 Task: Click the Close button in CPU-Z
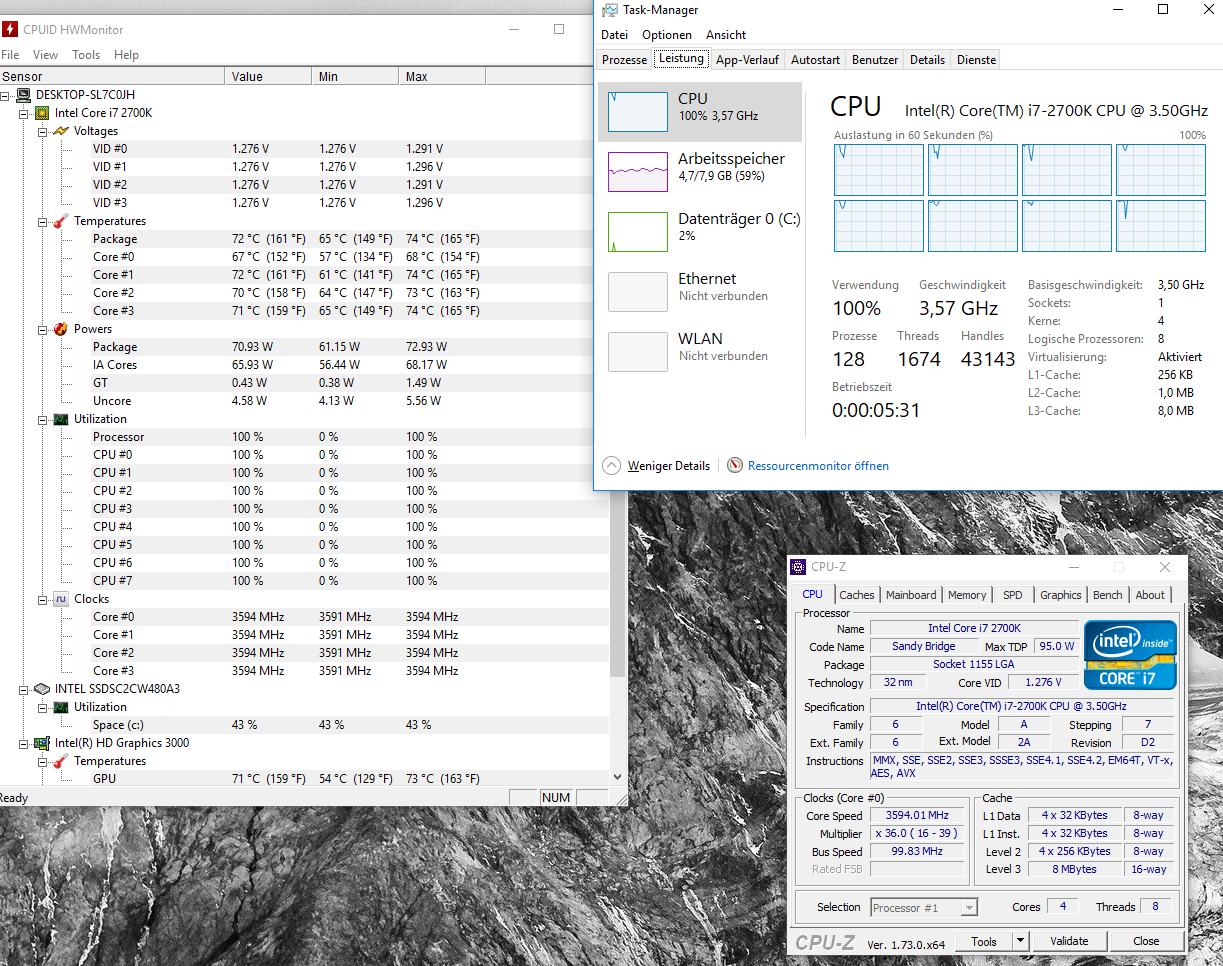click(1146, 941)
